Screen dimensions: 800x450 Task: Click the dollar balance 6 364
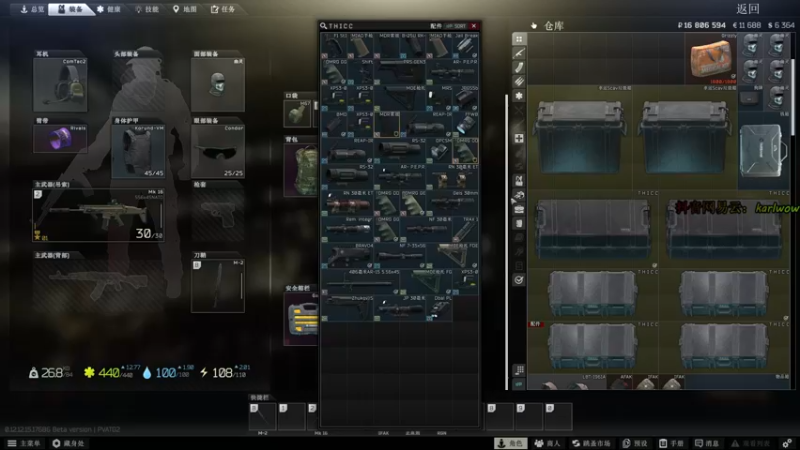click(781, 25)
